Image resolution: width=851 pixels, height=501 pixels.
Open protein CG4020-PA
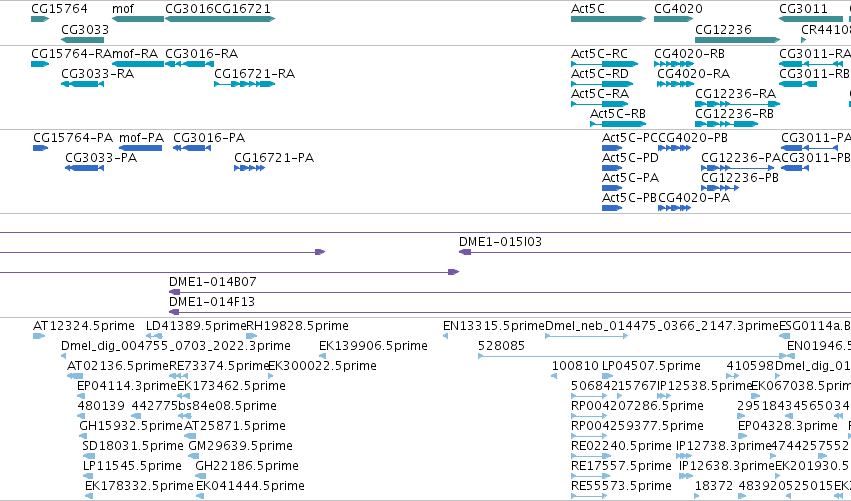pos(694,198)
